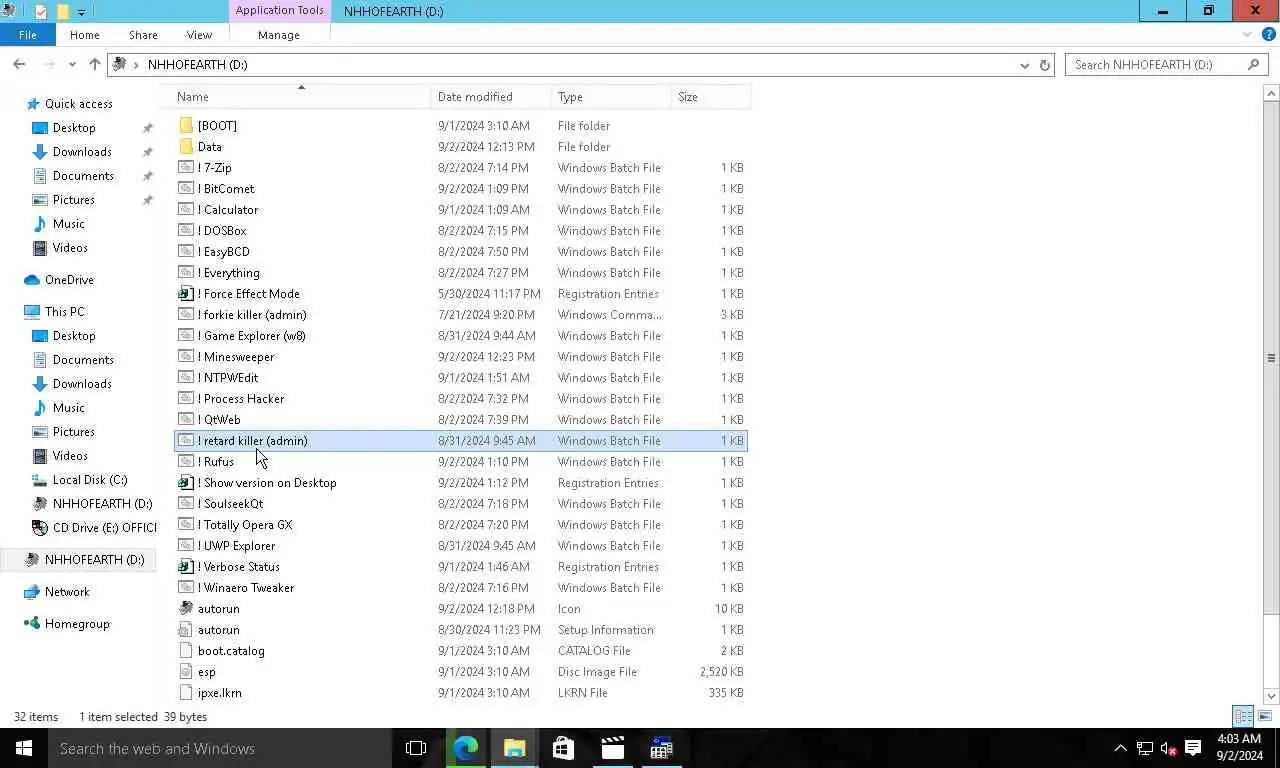Open the Help question mark icon
Image resolution: width=1280 pixels, height=768 pixels.
pos(1268,34)
